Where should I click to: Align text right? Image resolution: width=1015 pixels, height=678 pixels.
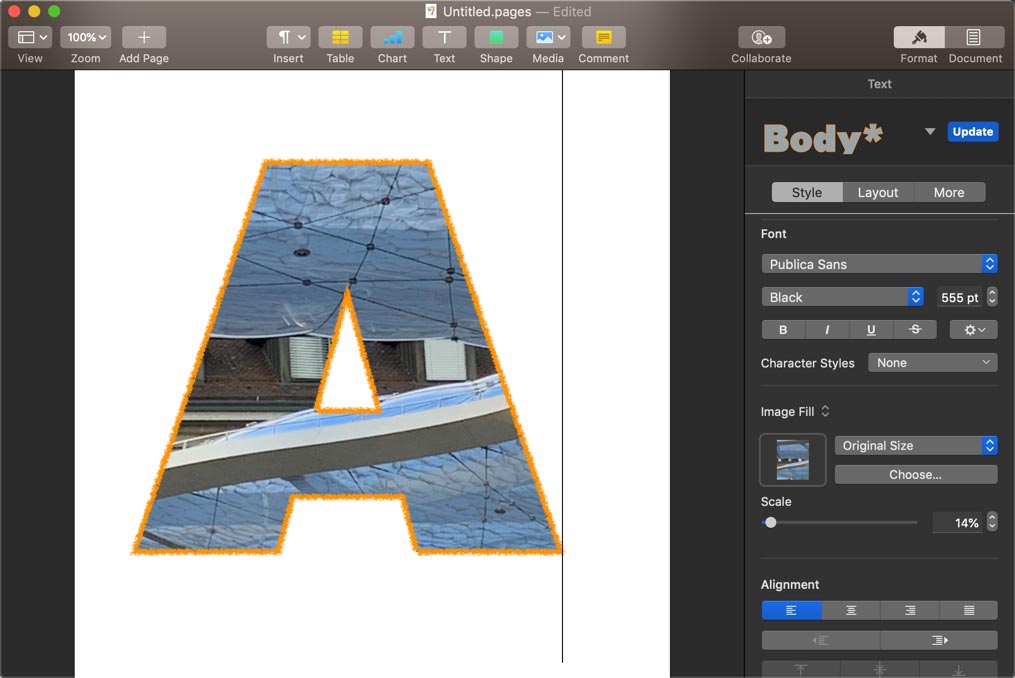click(909, 610)
